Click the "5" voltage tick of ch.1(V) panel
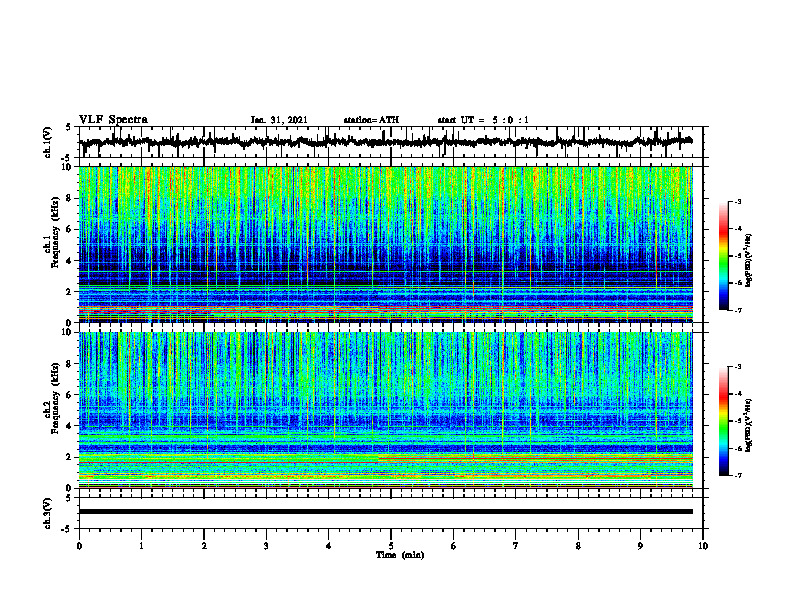This screenshot has height=612, width=792. point(68,128)
